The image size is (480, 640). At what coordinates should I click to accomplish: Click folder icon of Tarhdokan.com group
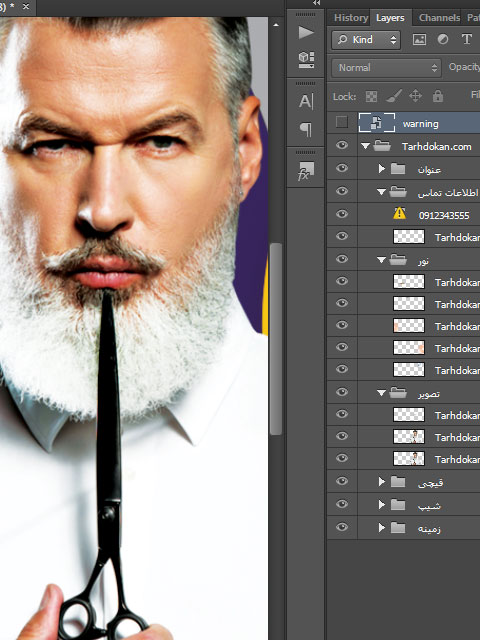tap(382, 146)
